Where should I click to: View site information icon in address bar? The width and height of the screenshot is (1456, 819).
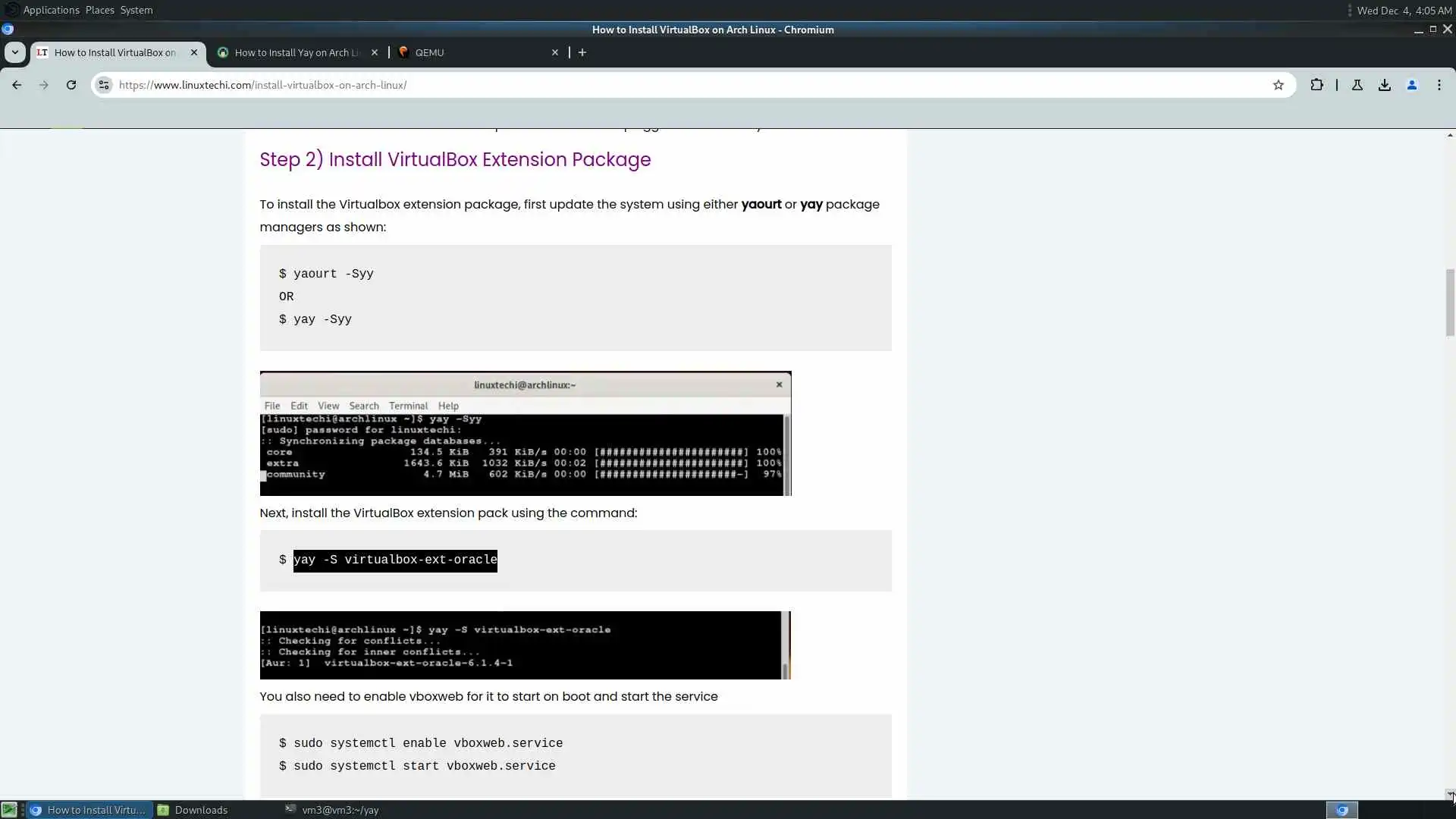coord(104,85)
